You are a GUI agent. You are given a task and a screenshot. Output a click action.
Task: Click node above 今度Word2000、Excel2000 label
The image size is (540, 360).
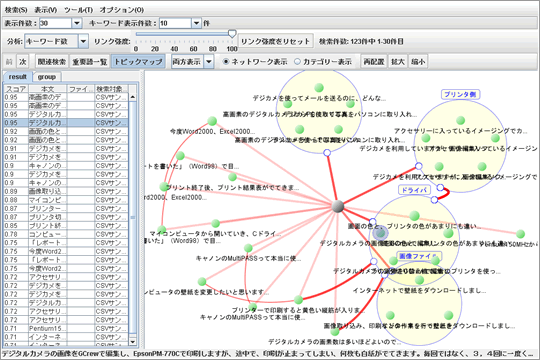[212, 121]
